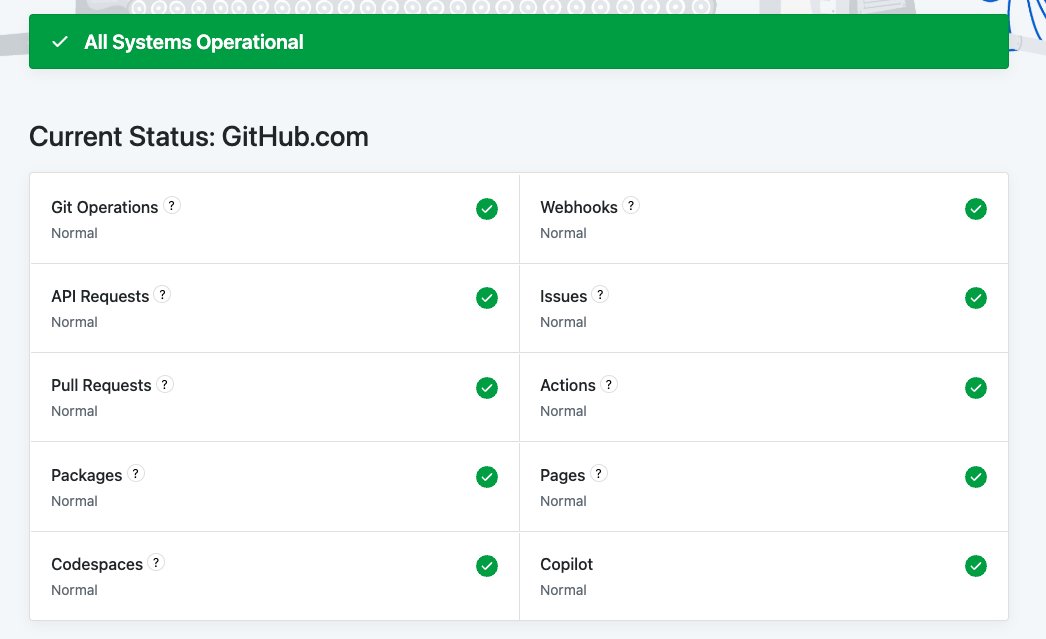Click Normal status under Issues
Viewport: 1046px width, 639px height.
[563, 322]
